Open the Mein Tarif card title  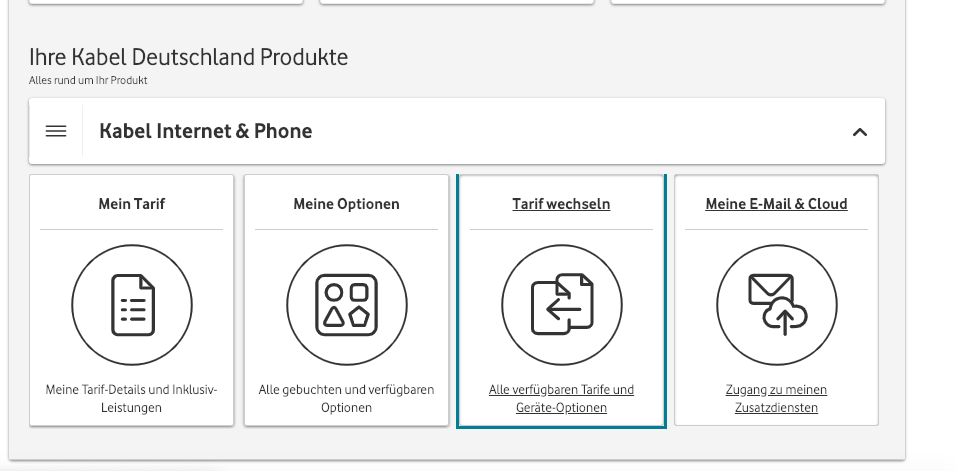(132, 204)
